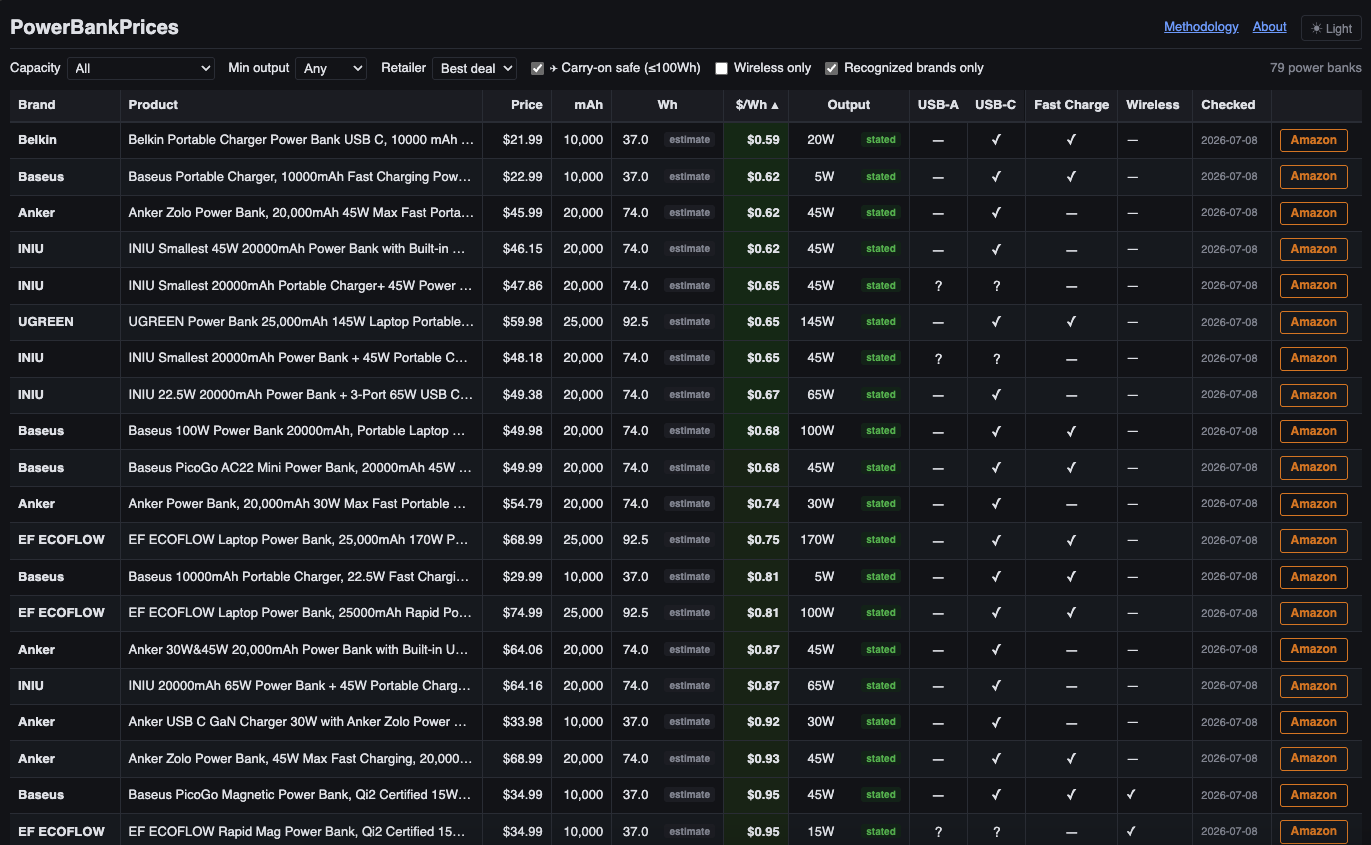Click Amazon for the $22.99 Baseus charger
The width and height of the screenshot is (1371, 845).
click(1313, 176)
